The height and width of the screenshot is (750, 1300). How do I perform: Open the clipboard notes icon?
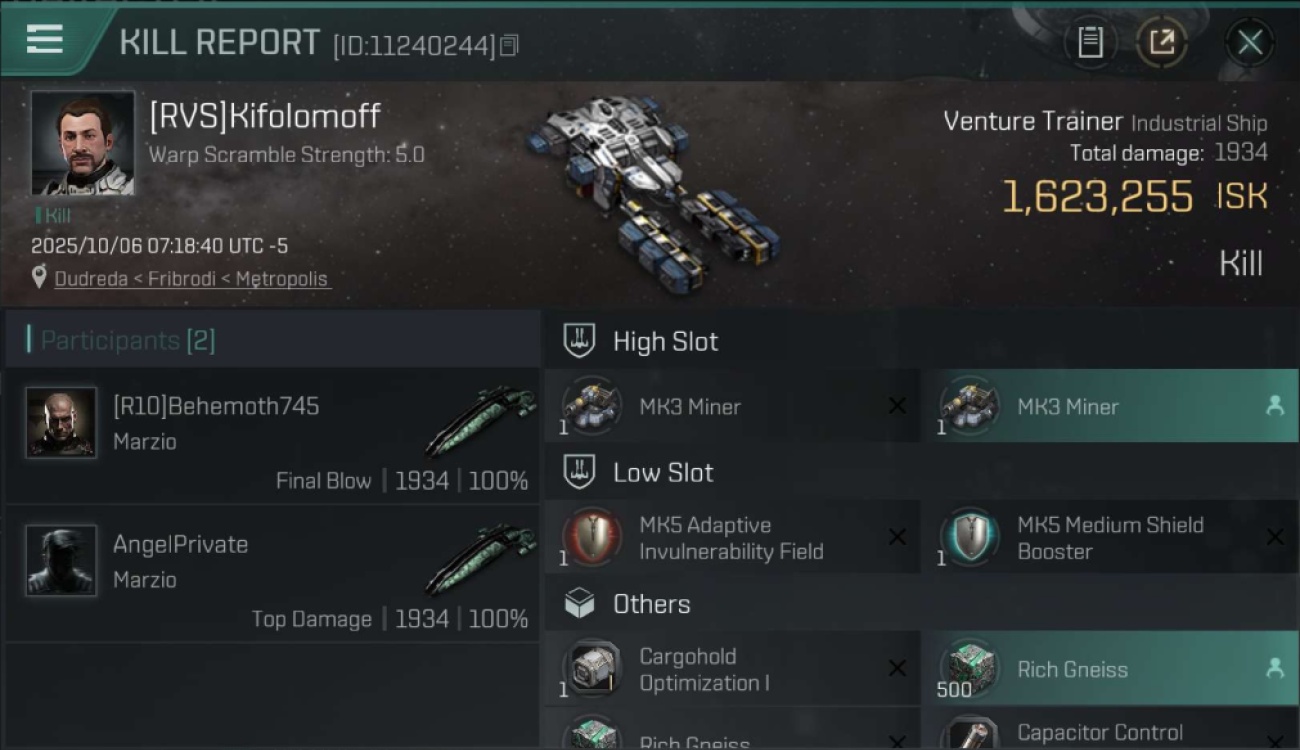pos(1090,42)
